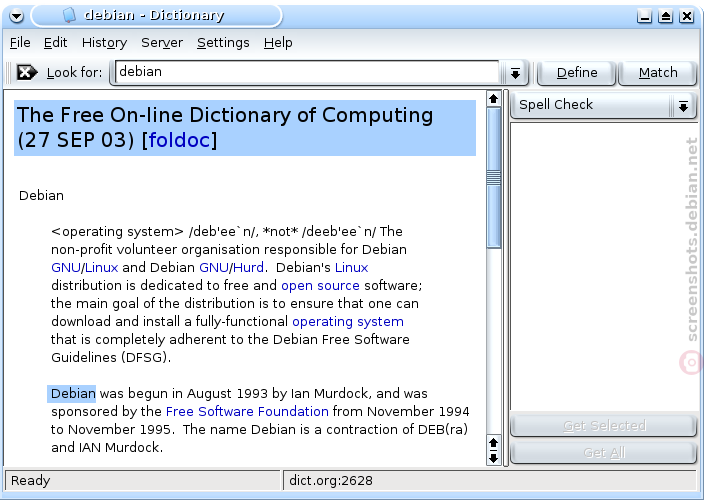This screenshot has width=704, height=500.
Task: Click the Look for label
Action: tap(74, 73)
